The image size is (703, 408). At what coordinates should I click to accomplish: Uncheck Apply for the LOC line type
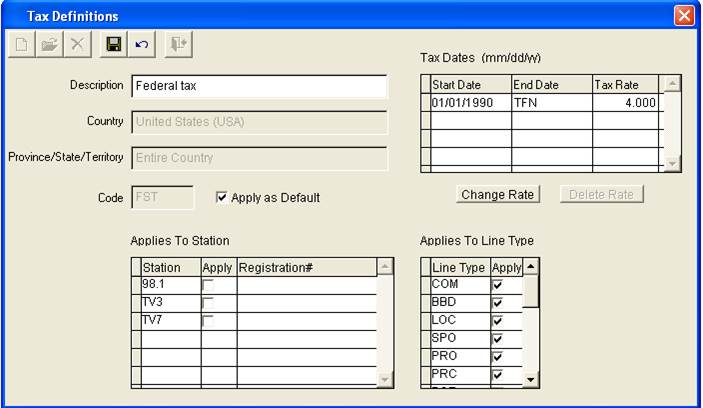tap(497, 321)
